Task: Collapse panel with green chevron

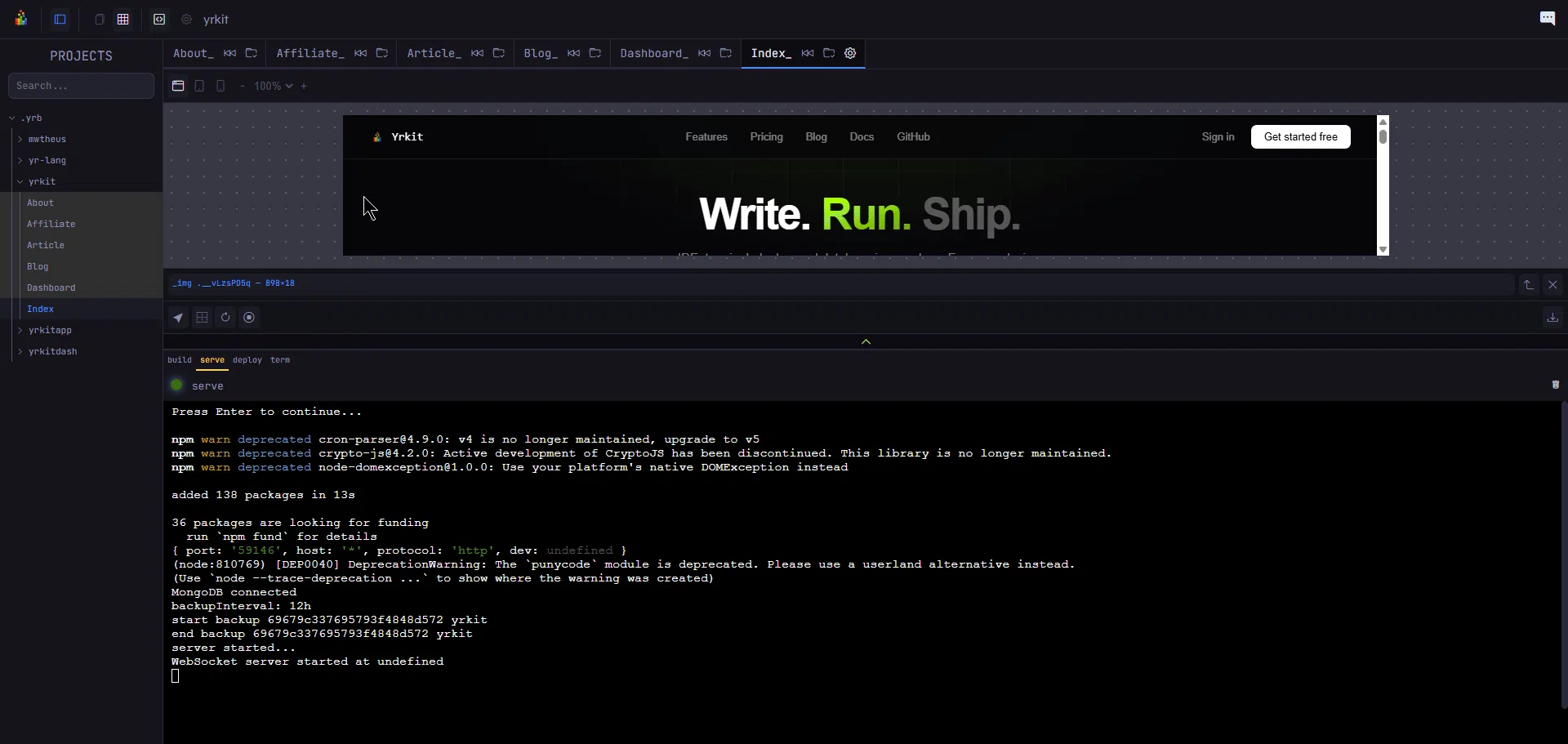Action: 866,341
